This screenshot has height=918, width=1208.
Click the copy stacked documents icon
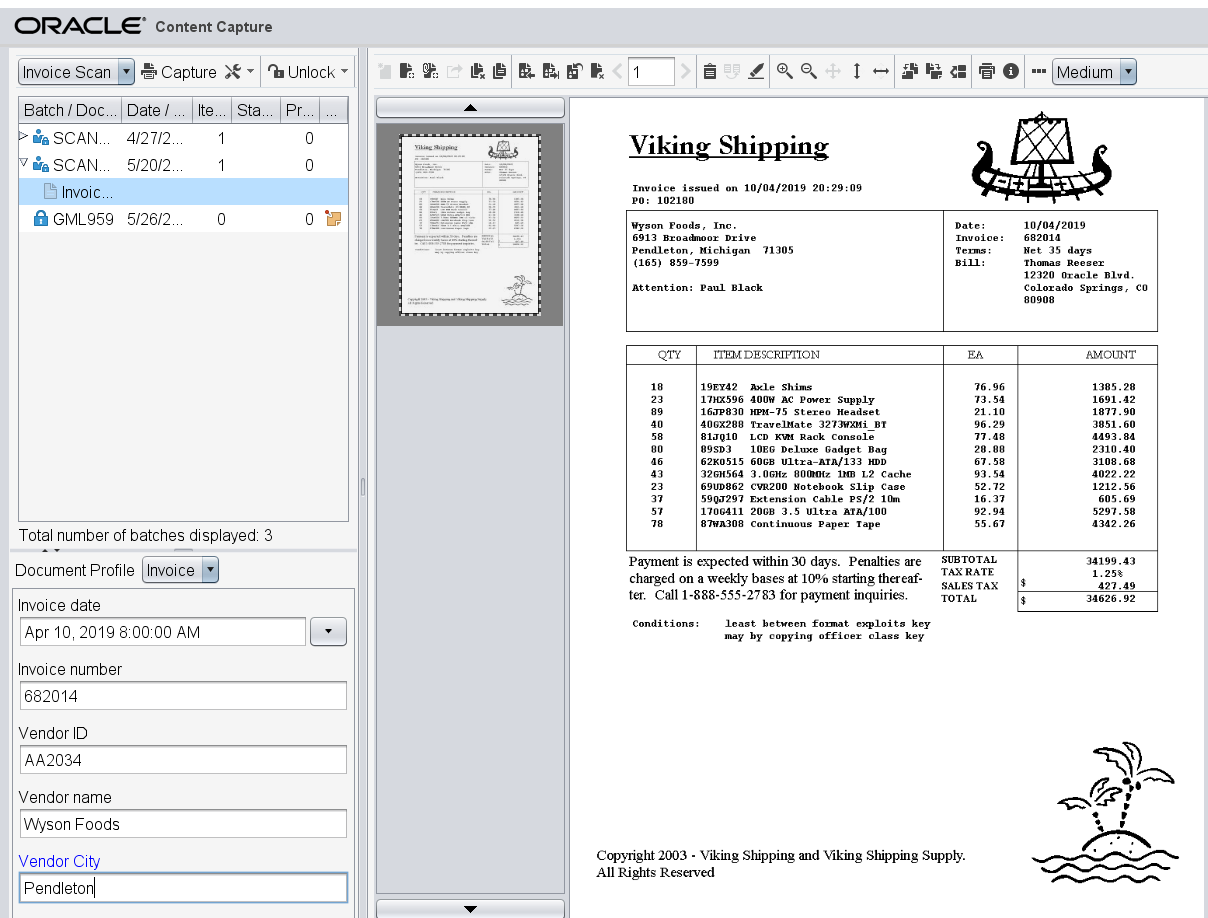(499, 71)
